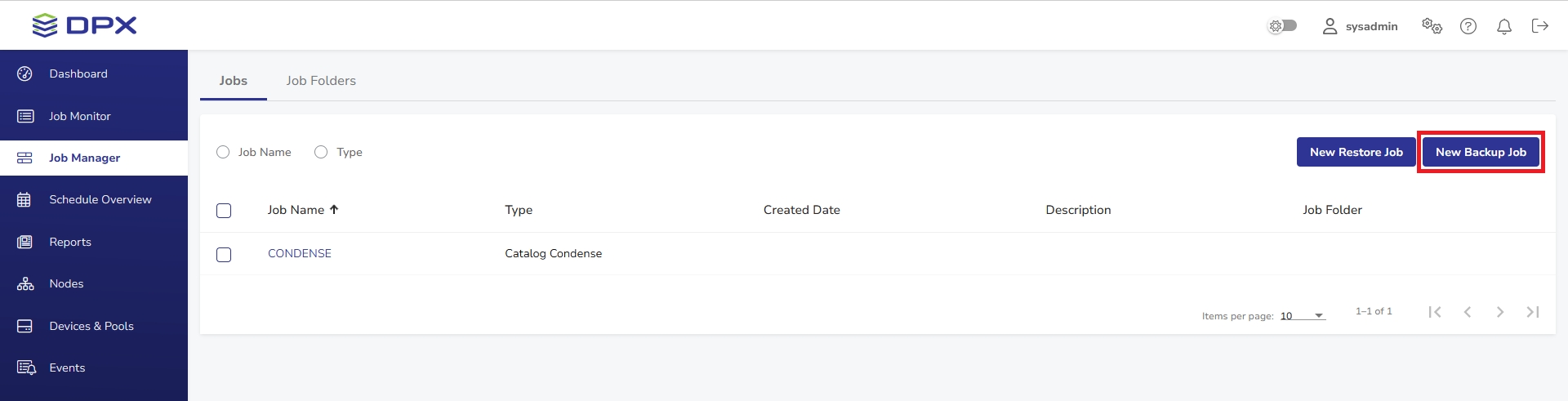Open the CONDENSE job link

point(300,253)
